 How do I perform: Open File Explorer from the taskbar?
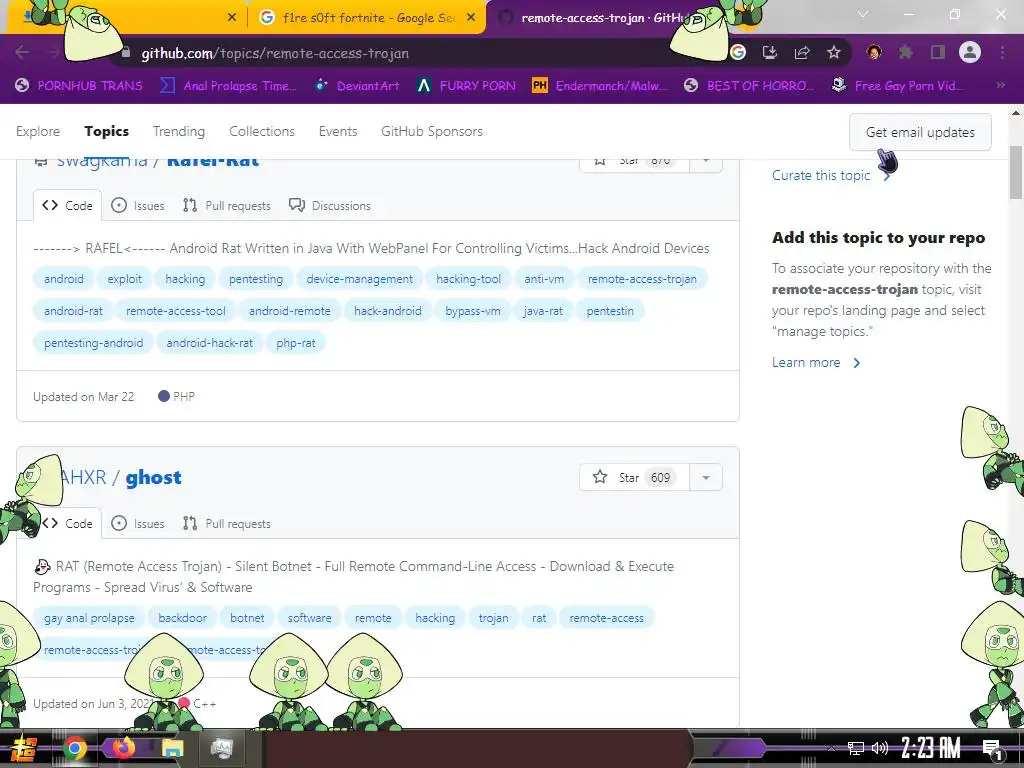tap(172, 748)
